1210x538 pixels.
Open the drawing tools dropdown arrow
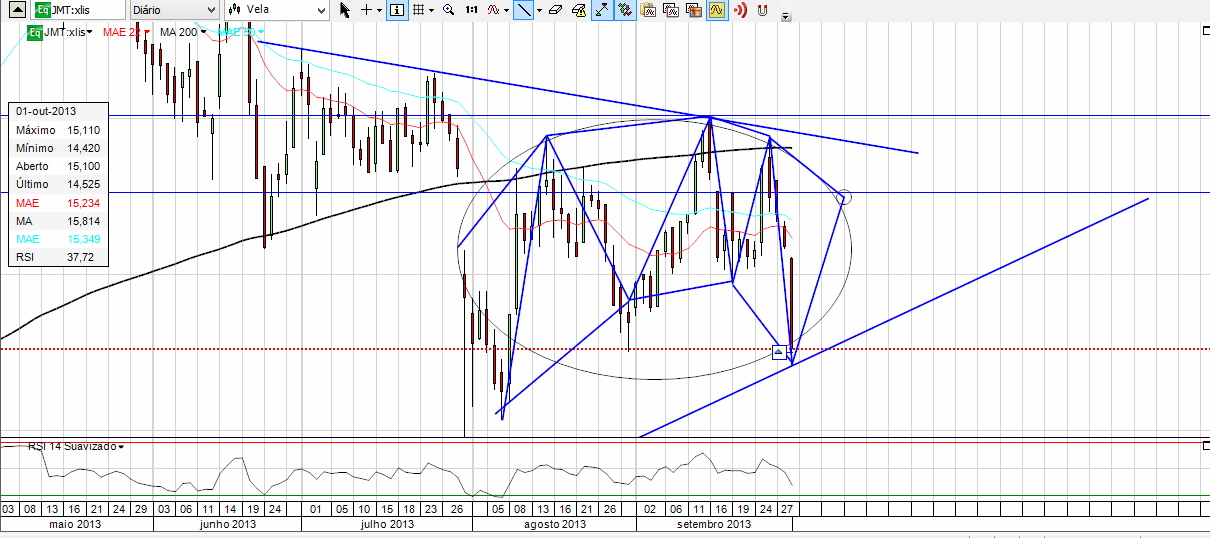click(x=539, y=10)
